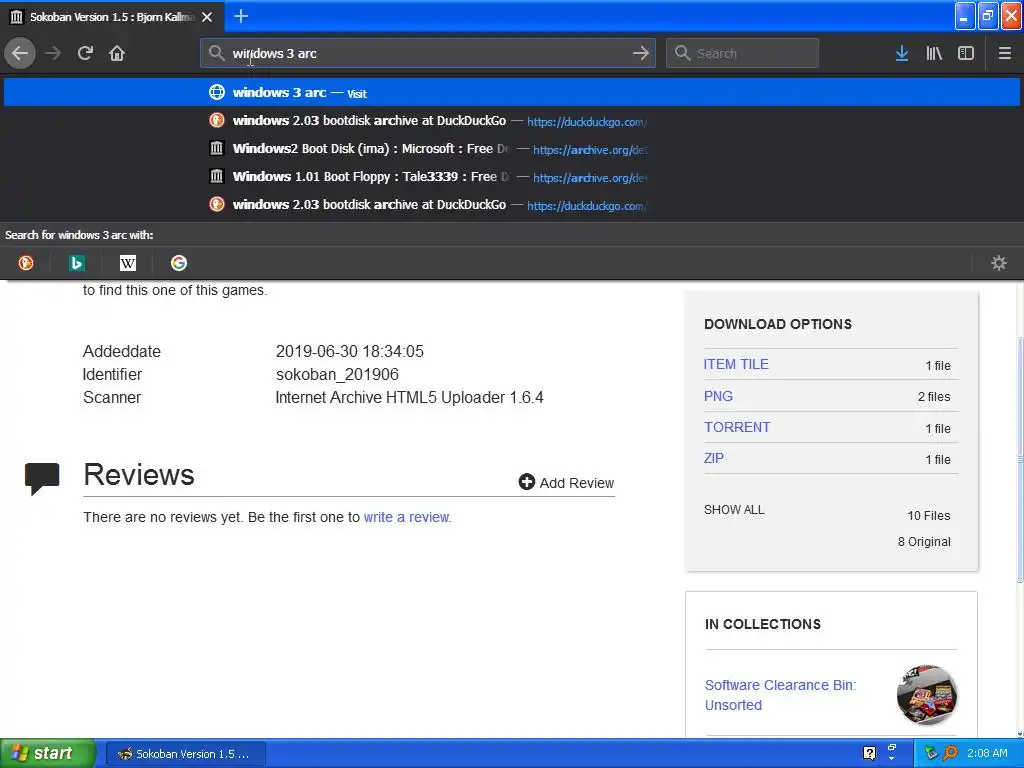Click the Reviews speech bubble icon
The width and height of the screenshot is (1024, 768).
tap(42, 478)
